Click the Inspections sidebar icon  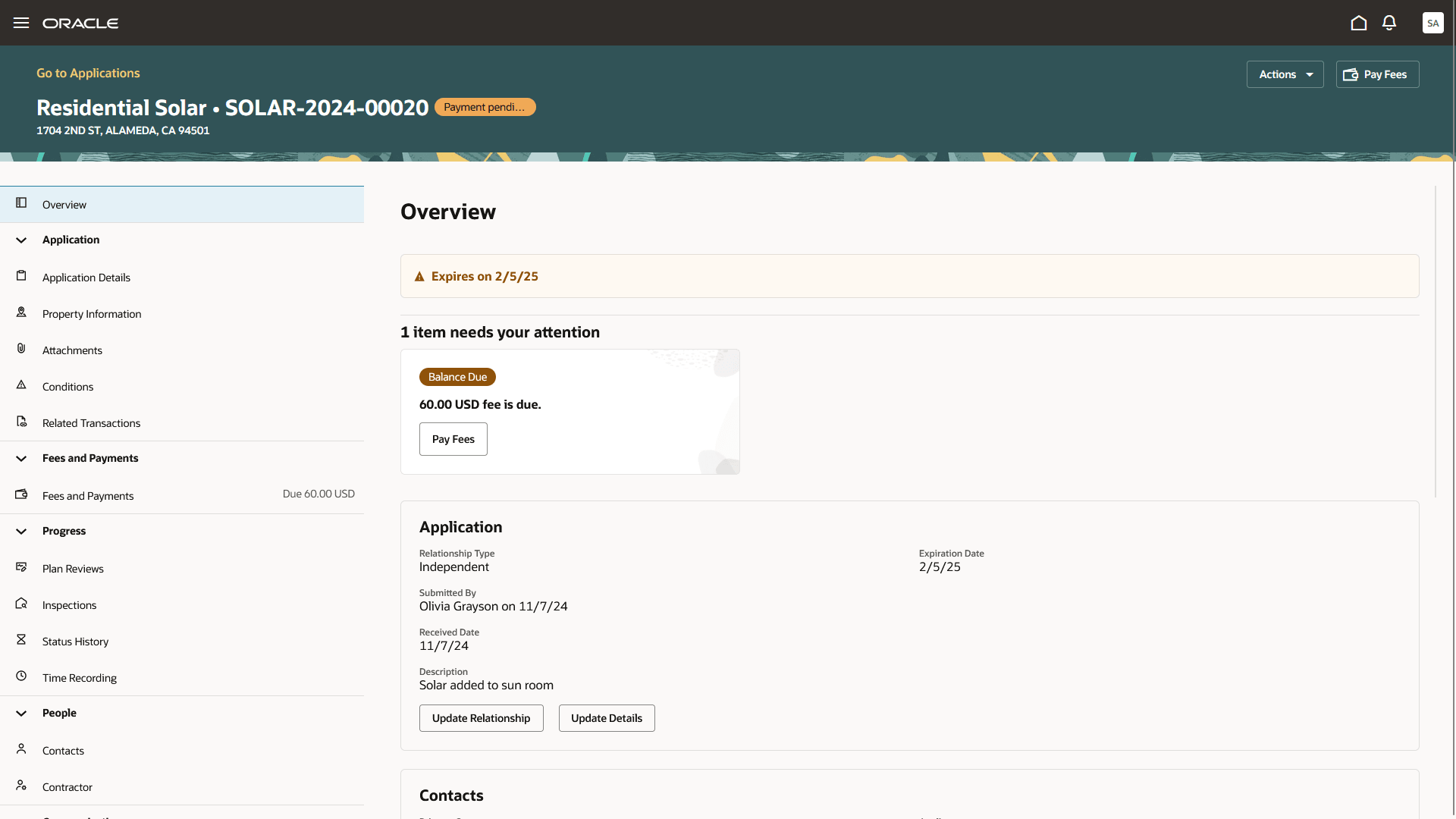pyautogui.click(x=20, y=604)
